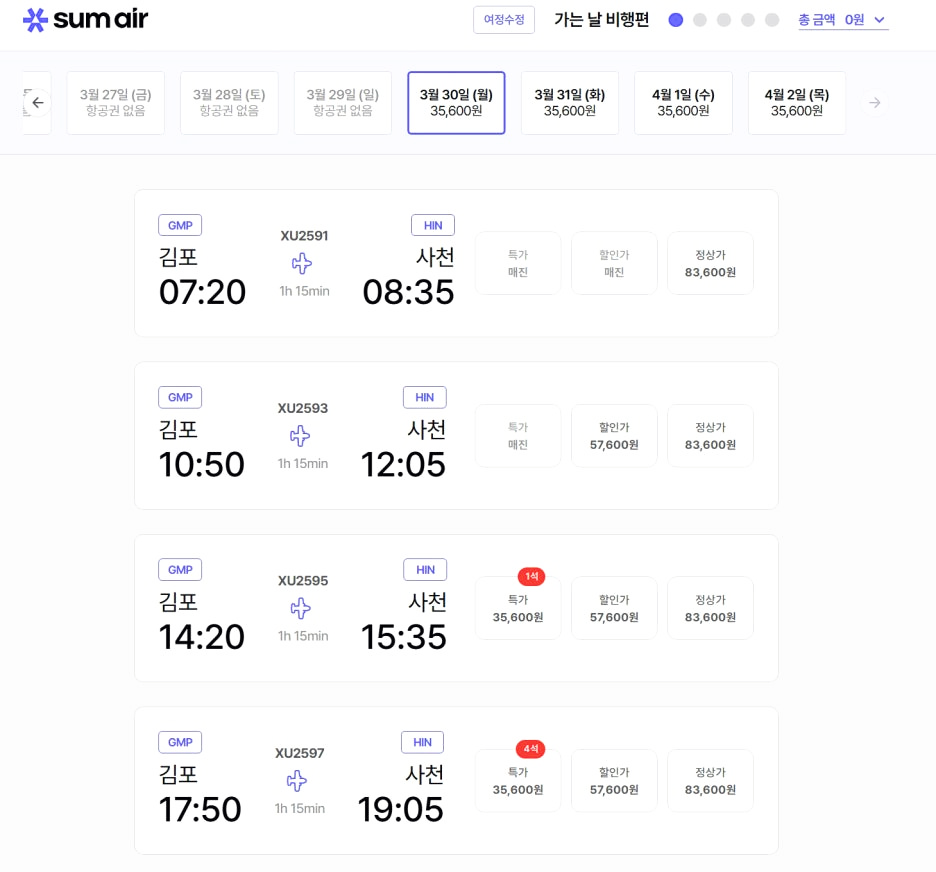
Task: Go to next dates with right arrow
Action: click(875, 103)
